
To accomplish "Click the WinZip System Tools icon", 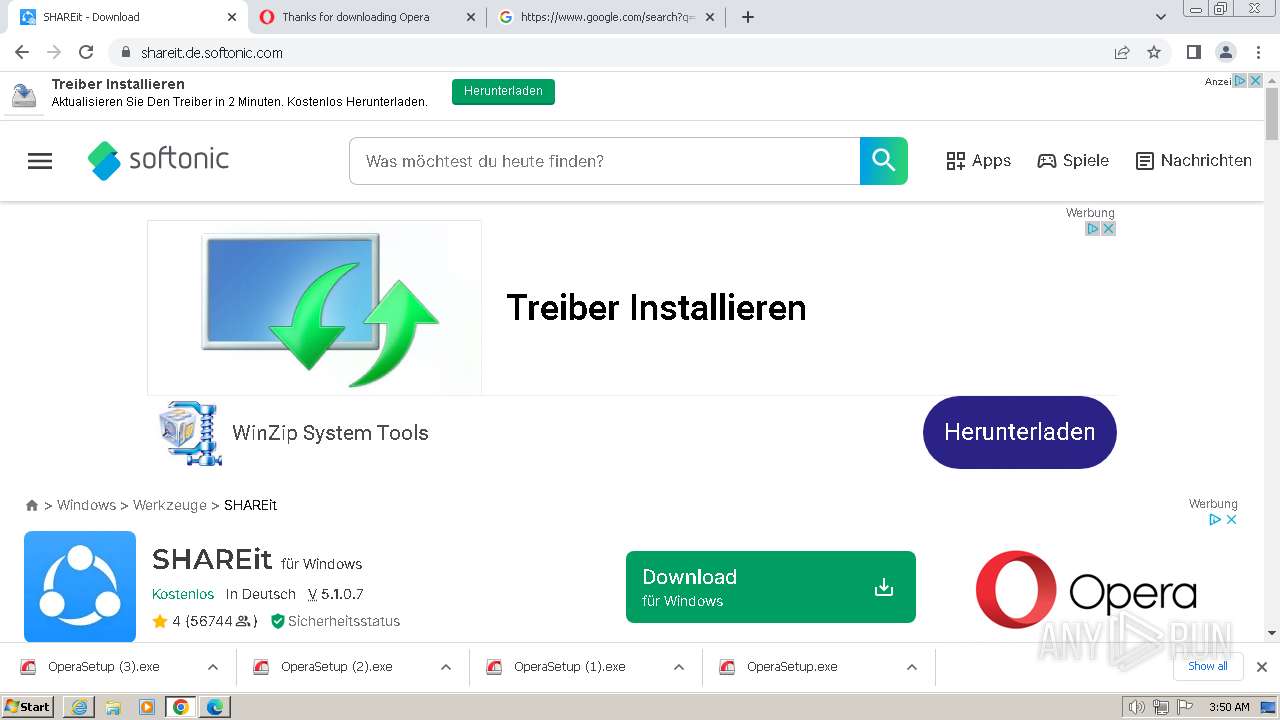I will [191, 433].
